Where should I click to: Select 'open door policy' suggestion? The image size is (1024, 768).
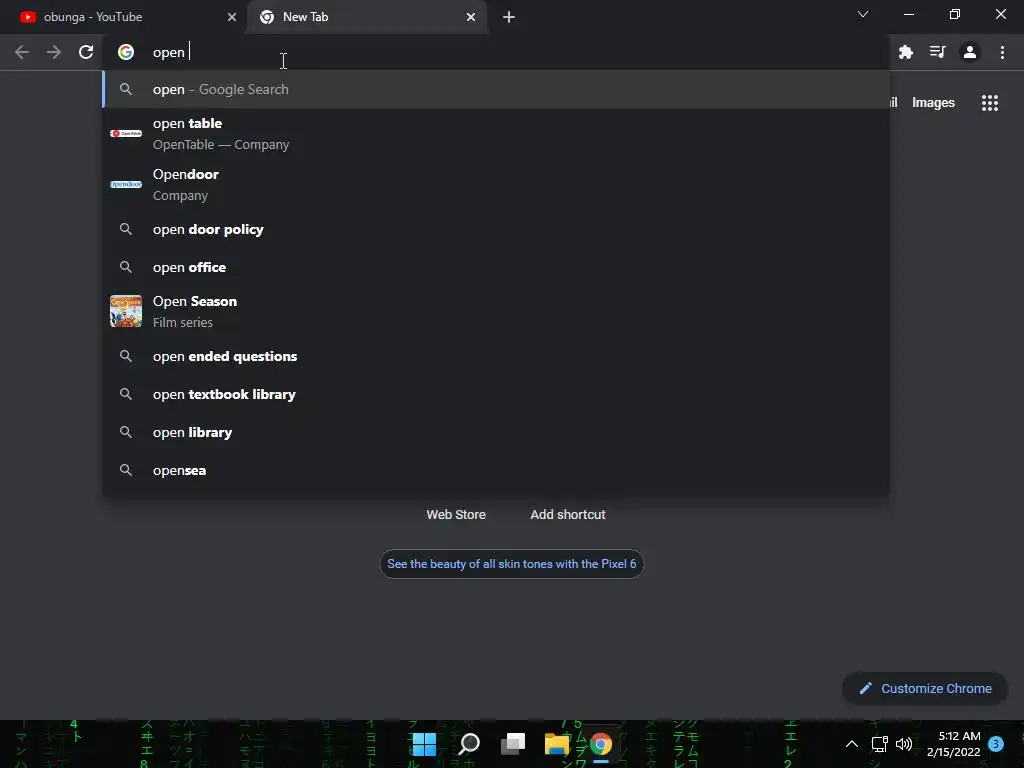click(496, 229)
